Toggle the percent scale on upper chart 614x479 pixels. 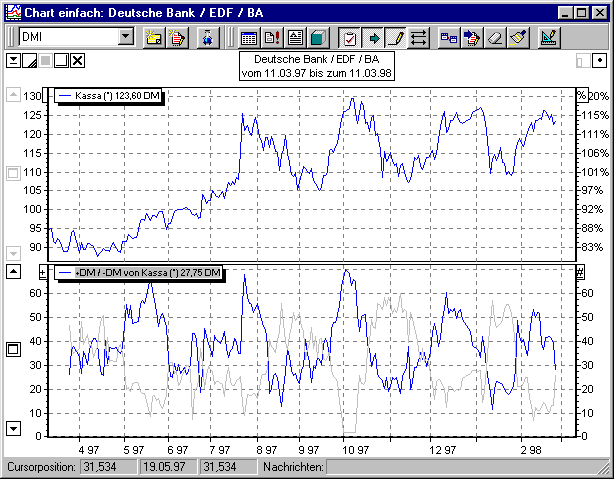pos(580,95)
